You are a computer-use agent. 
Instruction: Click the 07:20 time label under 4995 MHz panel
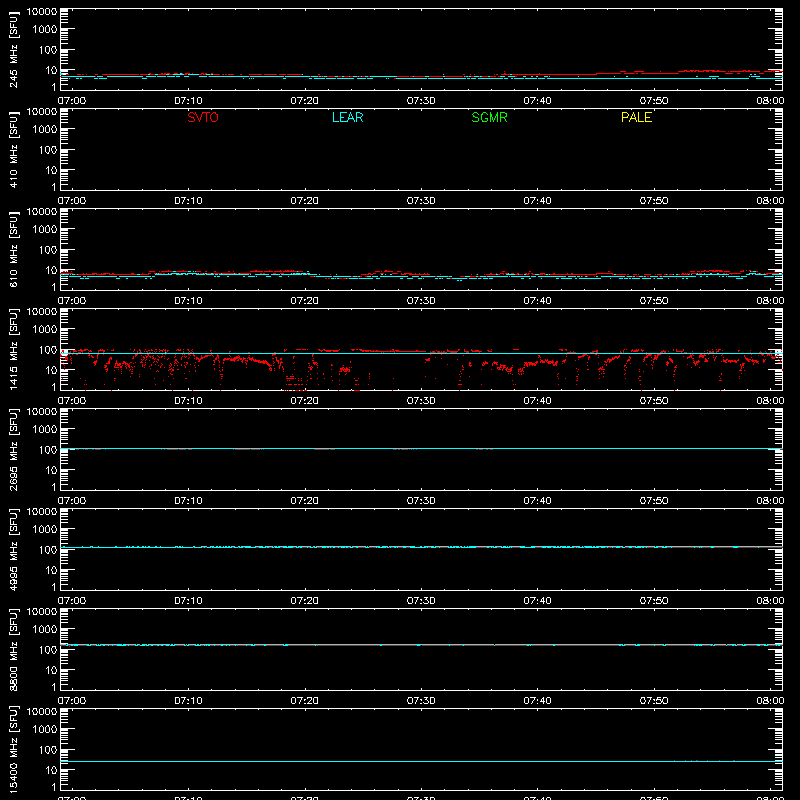click(305, 601)
